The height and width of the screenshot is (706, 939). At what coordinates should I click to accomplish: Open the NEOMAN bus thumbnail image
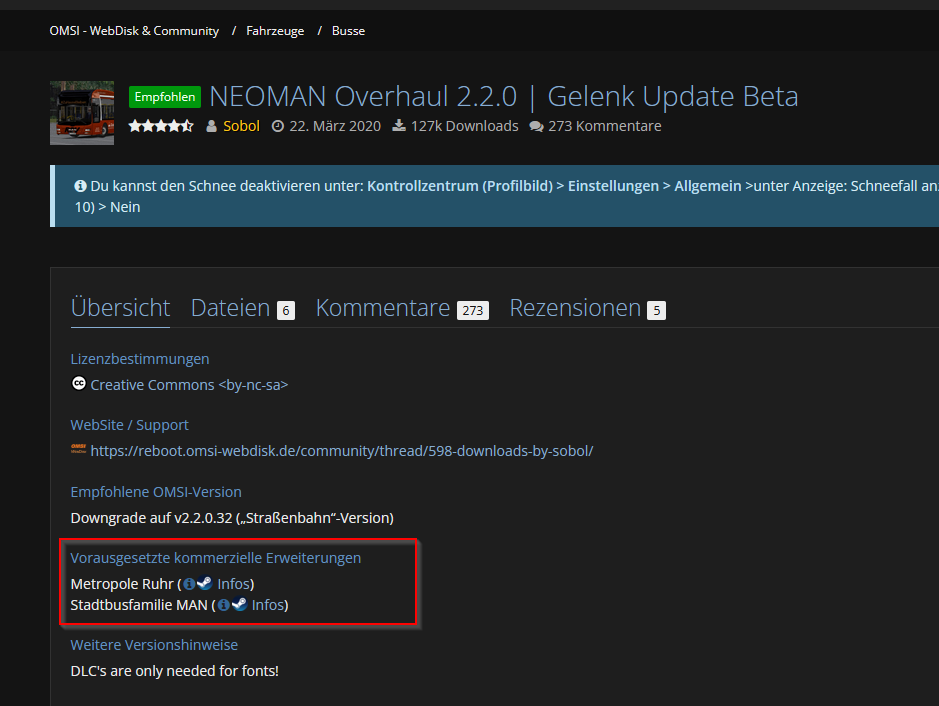point(82,112)
